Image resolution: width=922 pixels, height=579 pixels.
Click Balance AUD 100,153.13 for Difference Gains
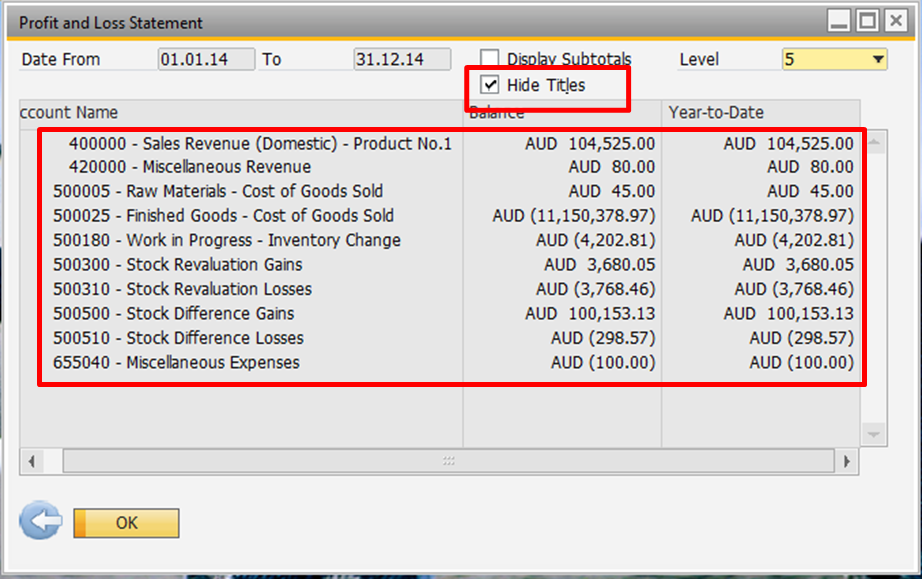[590, 314]
